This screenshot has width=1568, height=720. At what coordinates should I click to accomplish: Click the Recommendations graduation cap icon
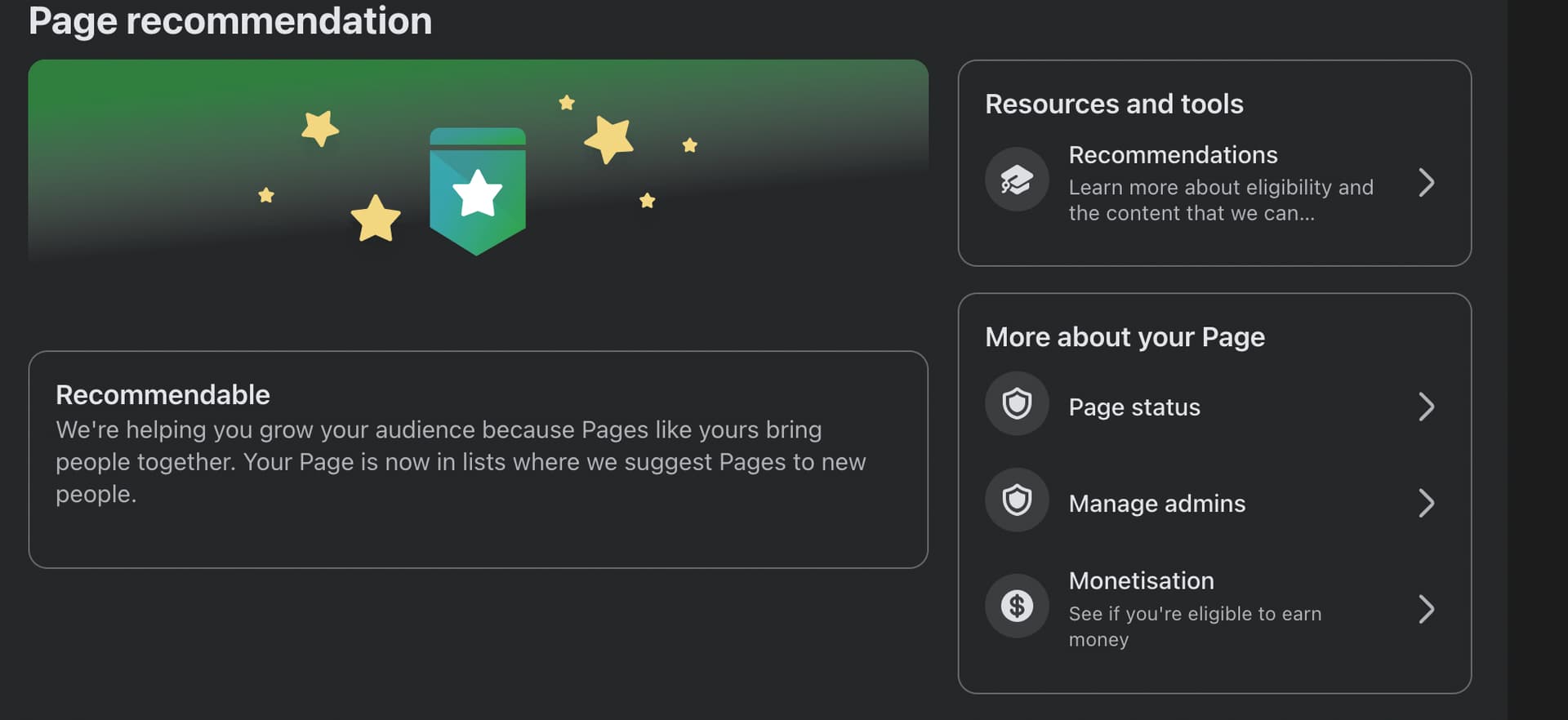pyautogui.click(x=1017, y=180)
